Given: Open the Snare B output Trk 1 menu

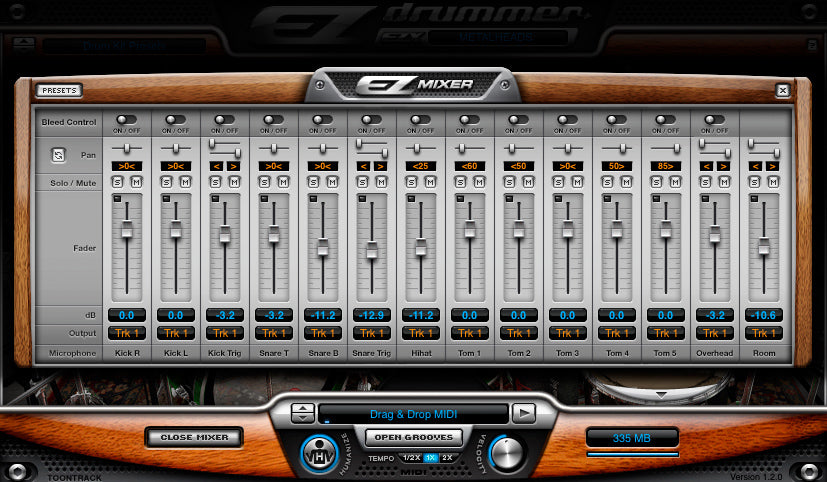Looking at the screenshot, I should [x=322, y=333].
